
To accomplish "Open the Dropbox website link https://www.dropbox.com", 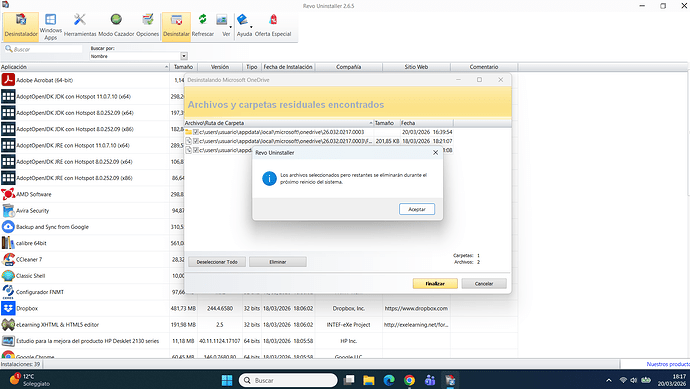I will pos(416,308).
